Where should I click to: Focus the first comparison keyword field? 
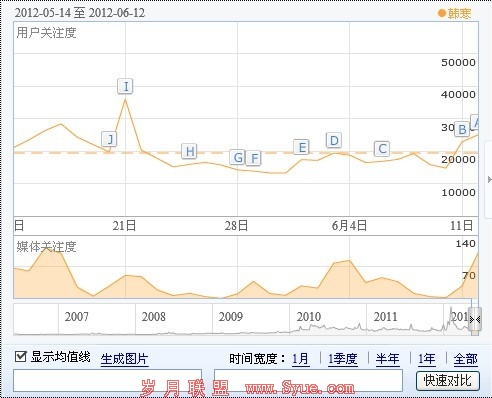(x=107, y=380)
